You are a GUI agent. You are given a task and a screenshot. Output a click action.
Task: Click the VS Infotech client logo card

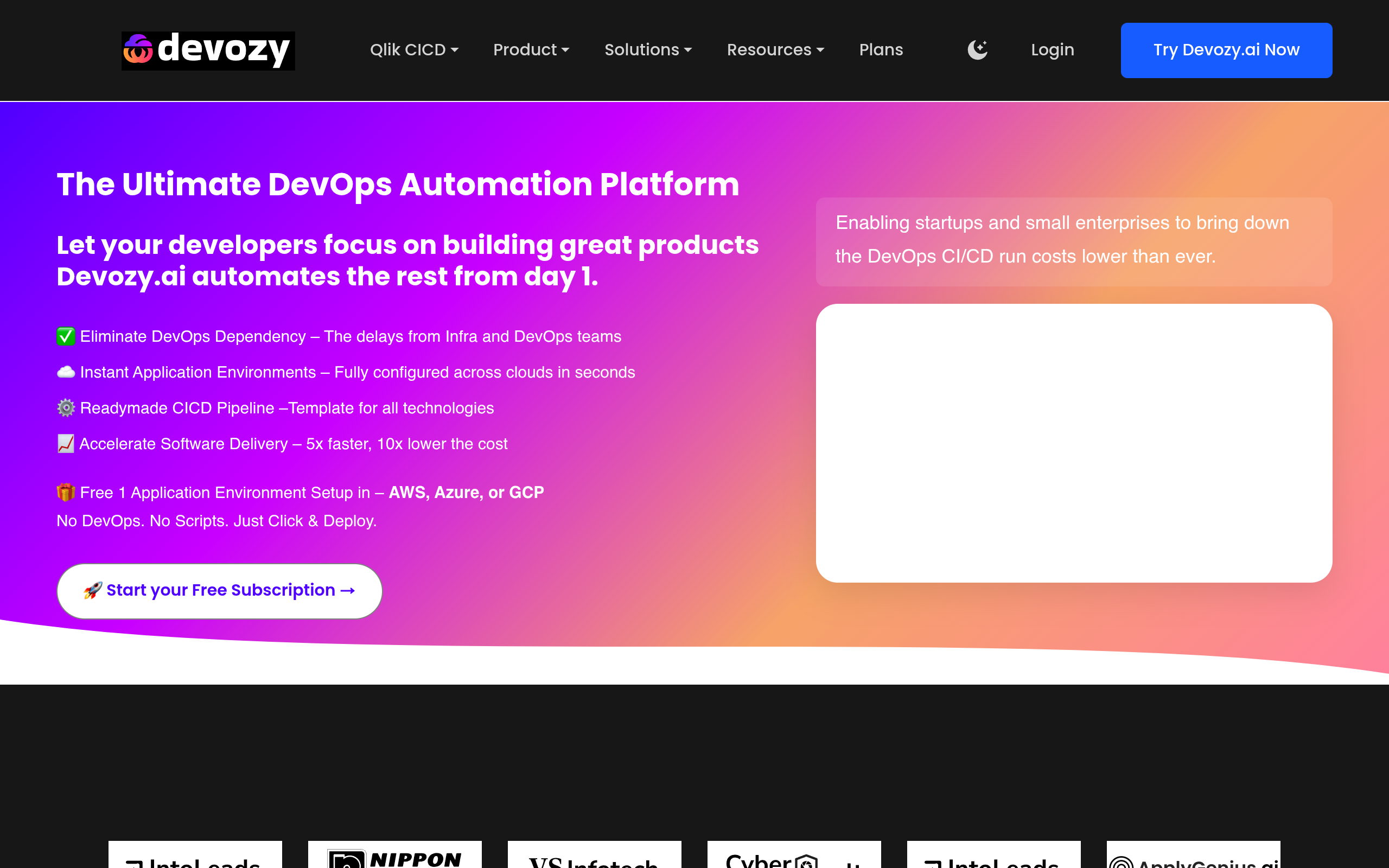point(594,855)
